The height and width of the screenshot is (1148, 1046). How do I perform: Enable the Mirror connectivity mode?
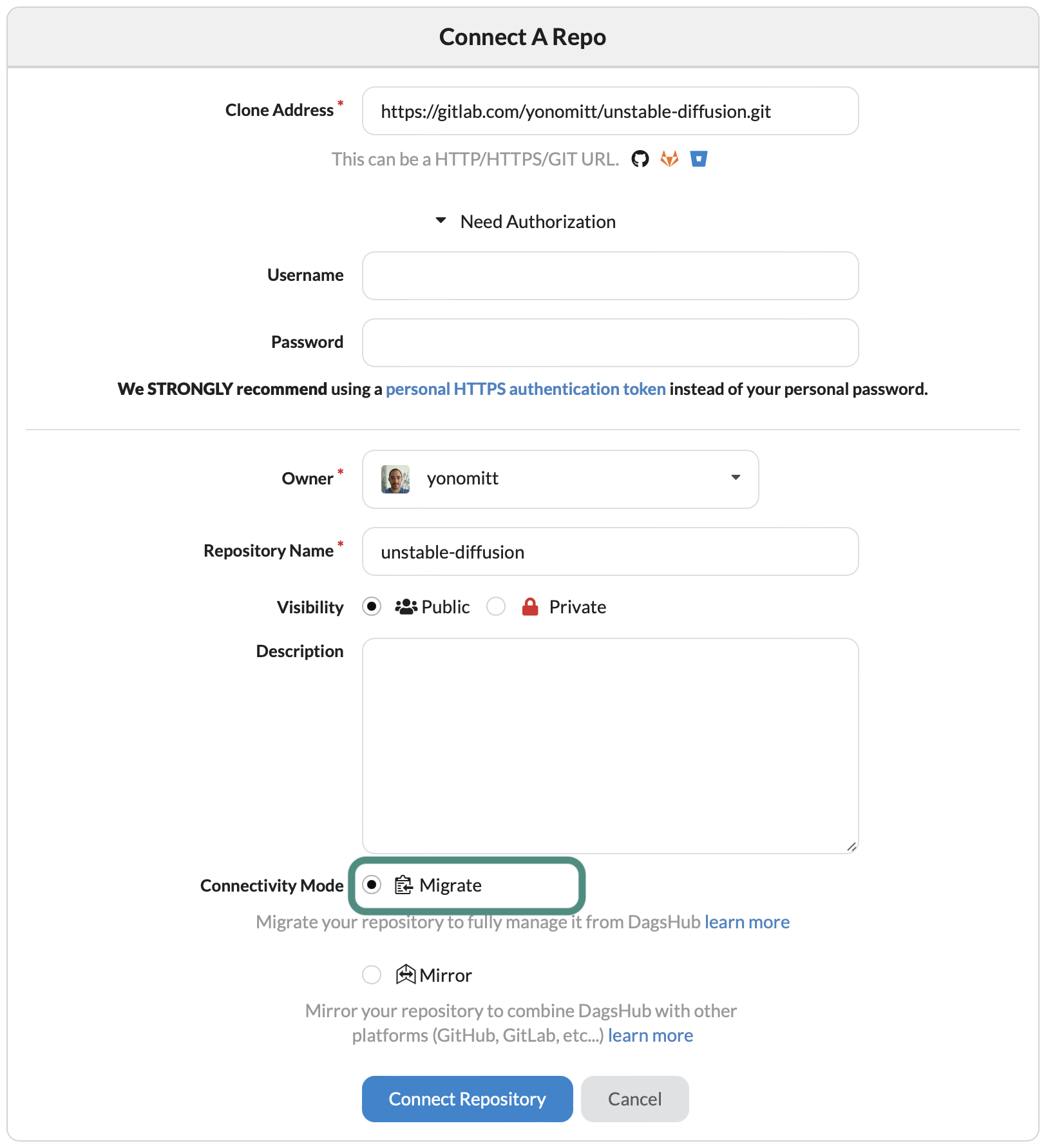pyautogui.click(x=372, y=975)
